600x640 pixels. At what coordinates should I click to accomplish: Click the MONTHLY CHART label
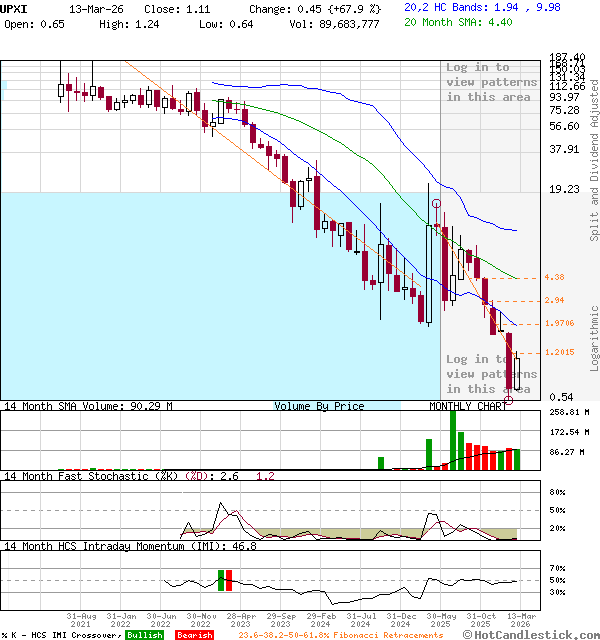point(468,406)
